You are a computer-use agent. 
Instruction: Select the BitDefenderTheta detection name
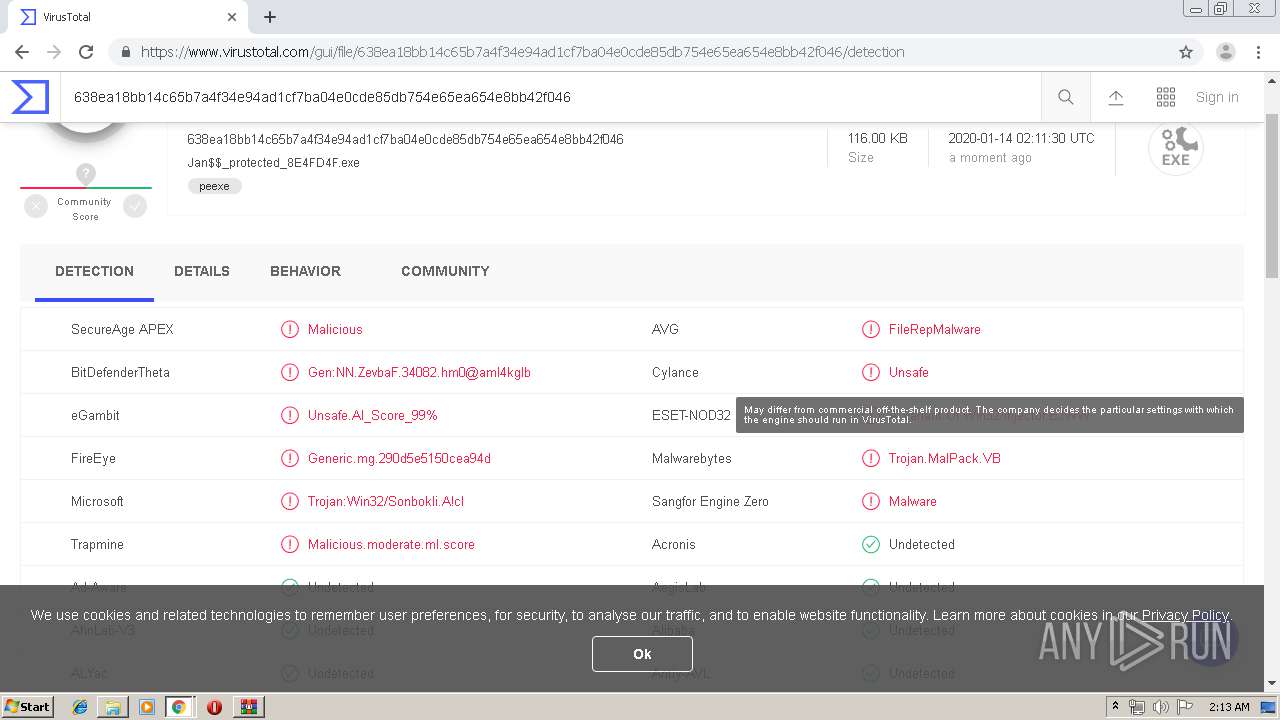(x=419, y=372)
